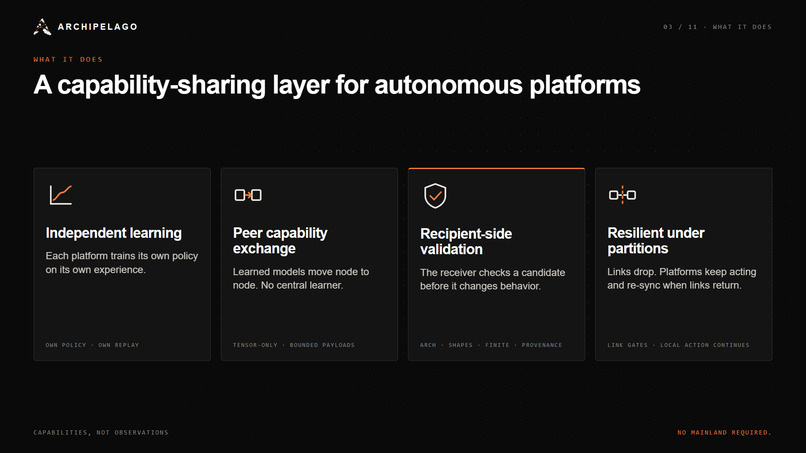Click the 'LINK GATES · LOCAL ACTION CONTINUES' tag line
The image size is (806, 453).
click(x=678, y=345)
